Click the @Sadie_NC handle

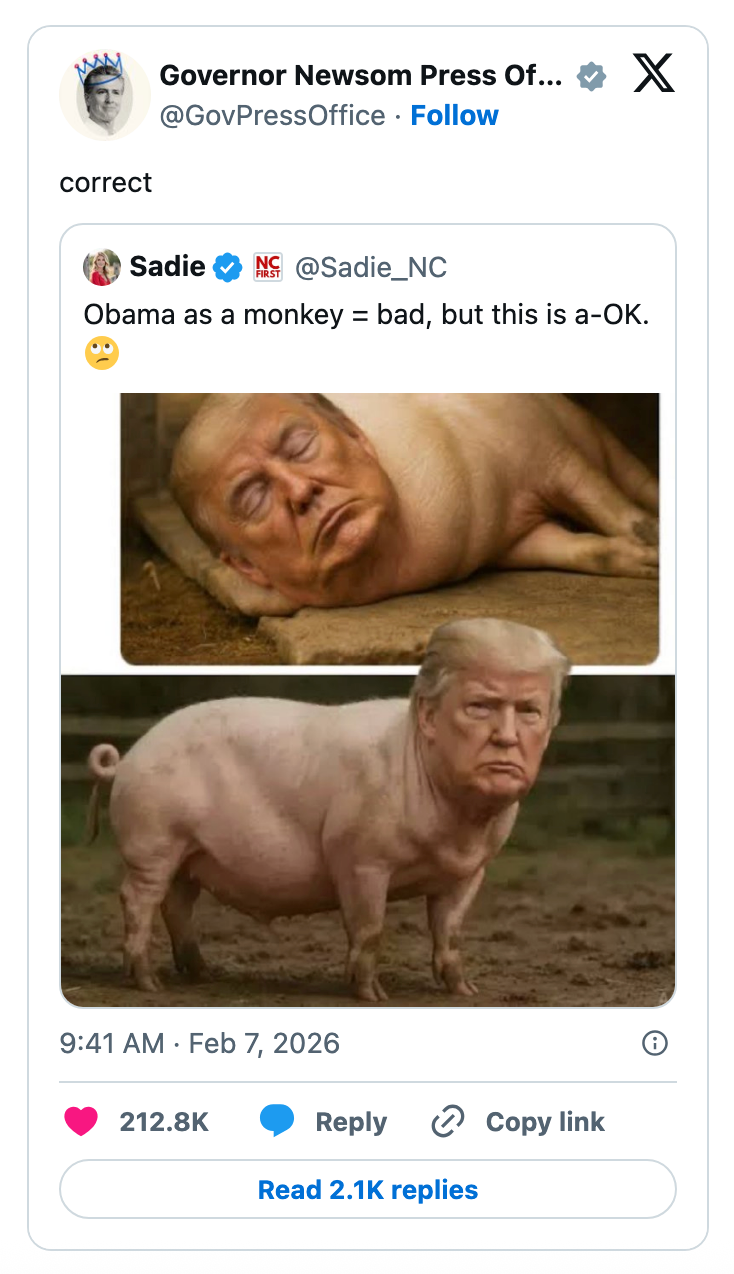tap(371, 267)
